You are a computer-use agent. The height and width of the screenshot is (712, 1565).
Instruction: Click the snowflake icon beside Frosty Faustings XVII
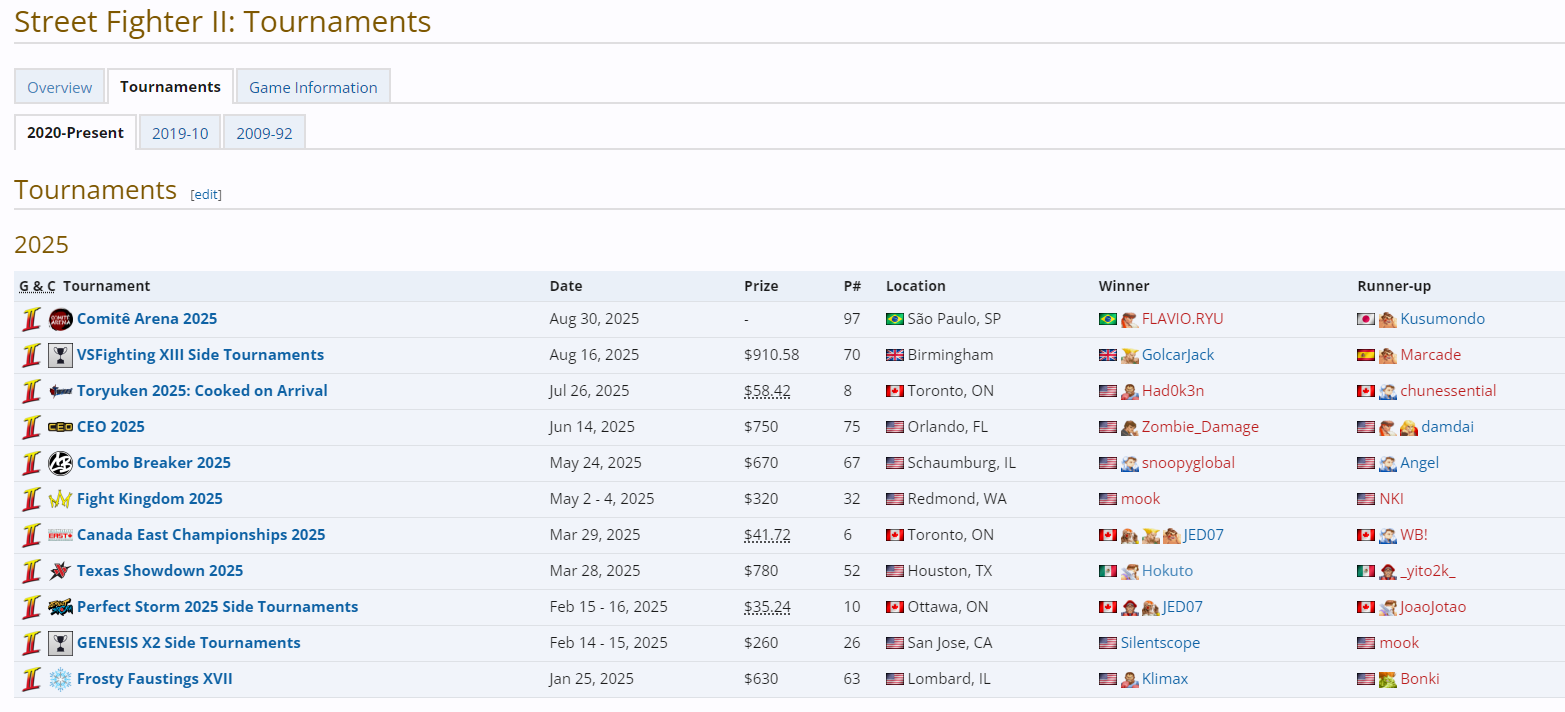tap(60, 679)
